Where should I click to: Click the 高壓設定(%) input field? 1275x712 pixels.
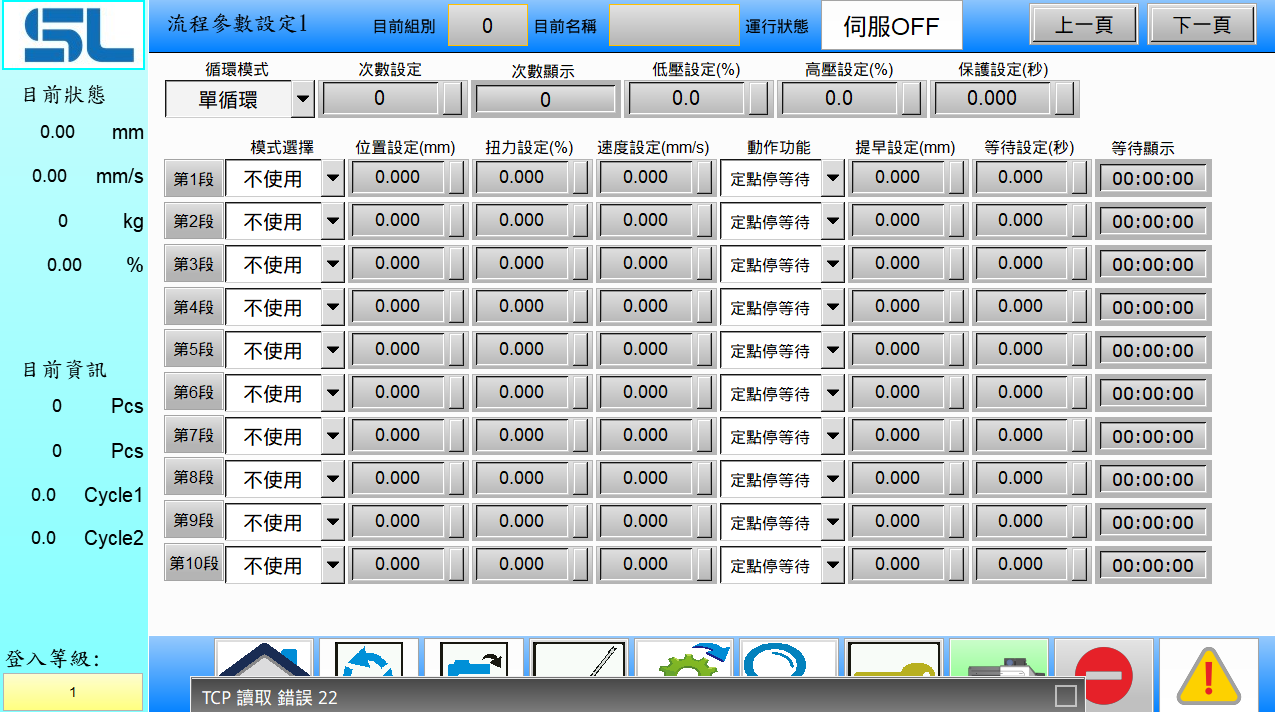(x=839, y=98)
